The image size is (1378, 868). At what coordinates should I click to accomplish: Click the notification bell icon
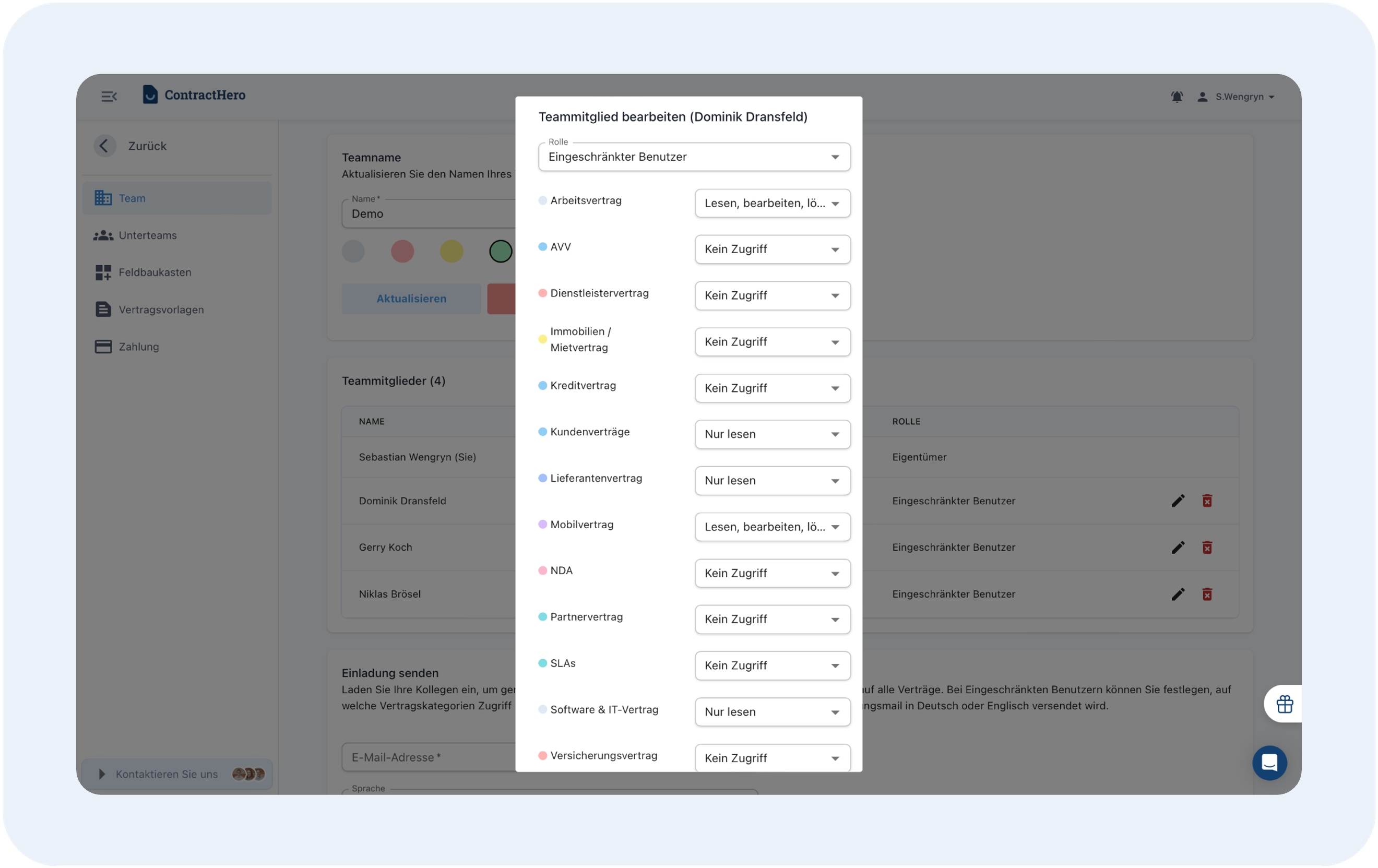1176,97
